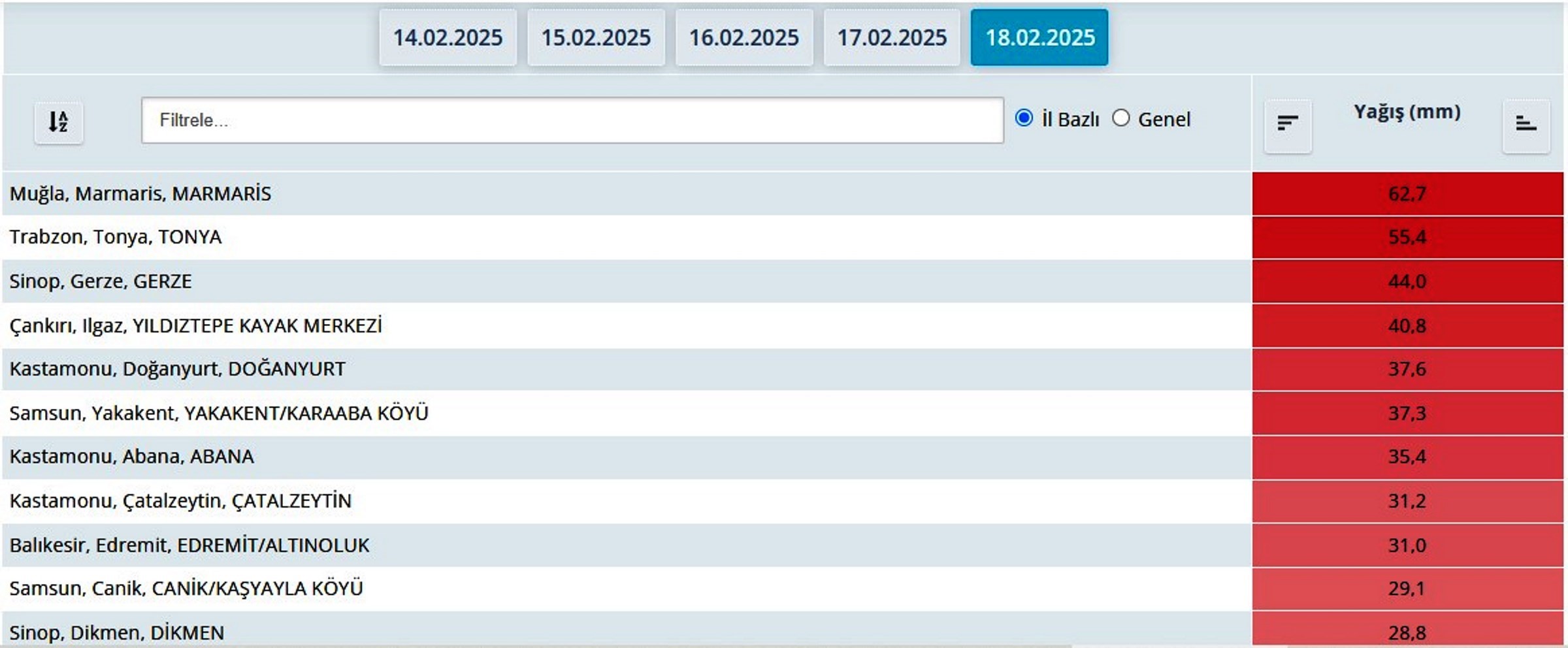Switch to the 15.02.2025 date tab
Image resolution: width=1568 pixels, height=648 pixels.
click(x=596, y=38)
